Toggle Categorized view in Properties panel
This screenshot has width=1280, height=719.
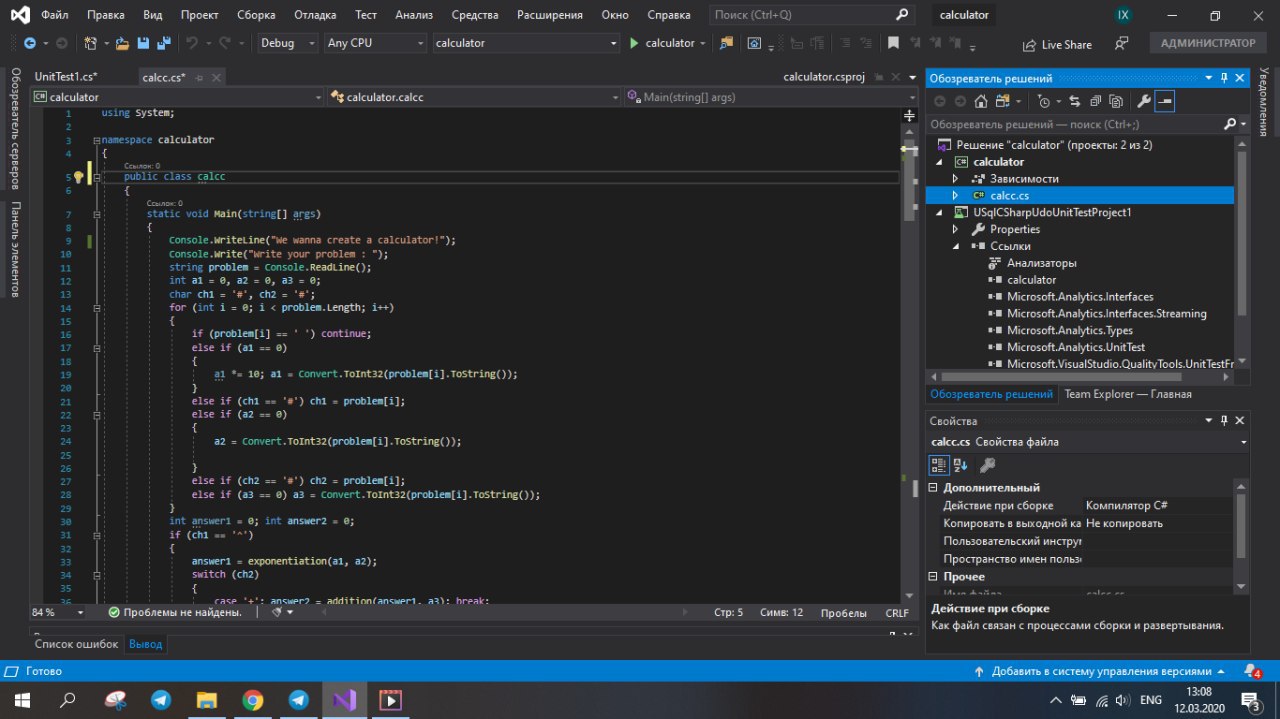(939, 465)
